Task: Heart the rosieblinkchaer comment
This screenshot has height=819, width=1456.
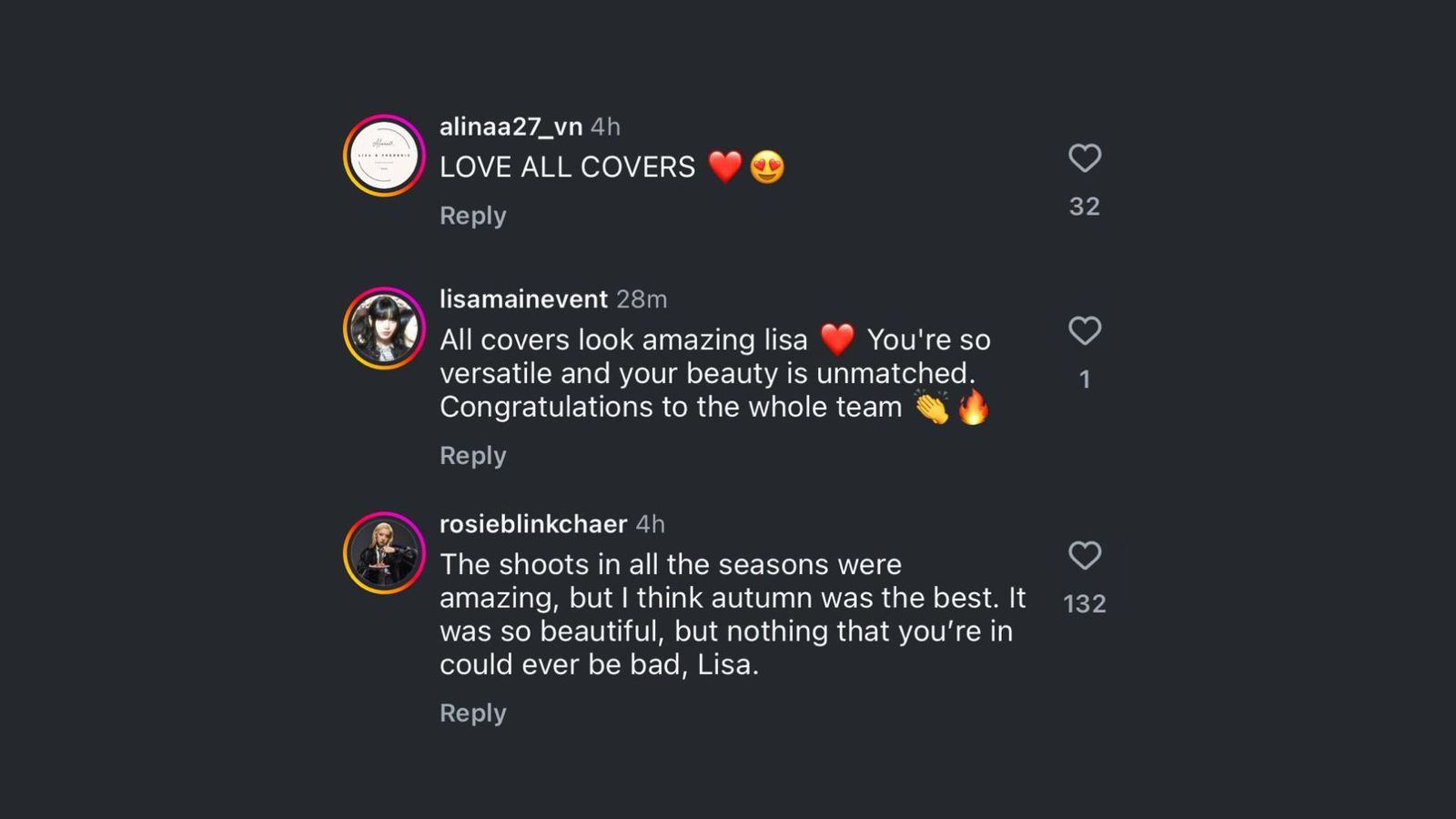Action: click(x=1084, y=555)
